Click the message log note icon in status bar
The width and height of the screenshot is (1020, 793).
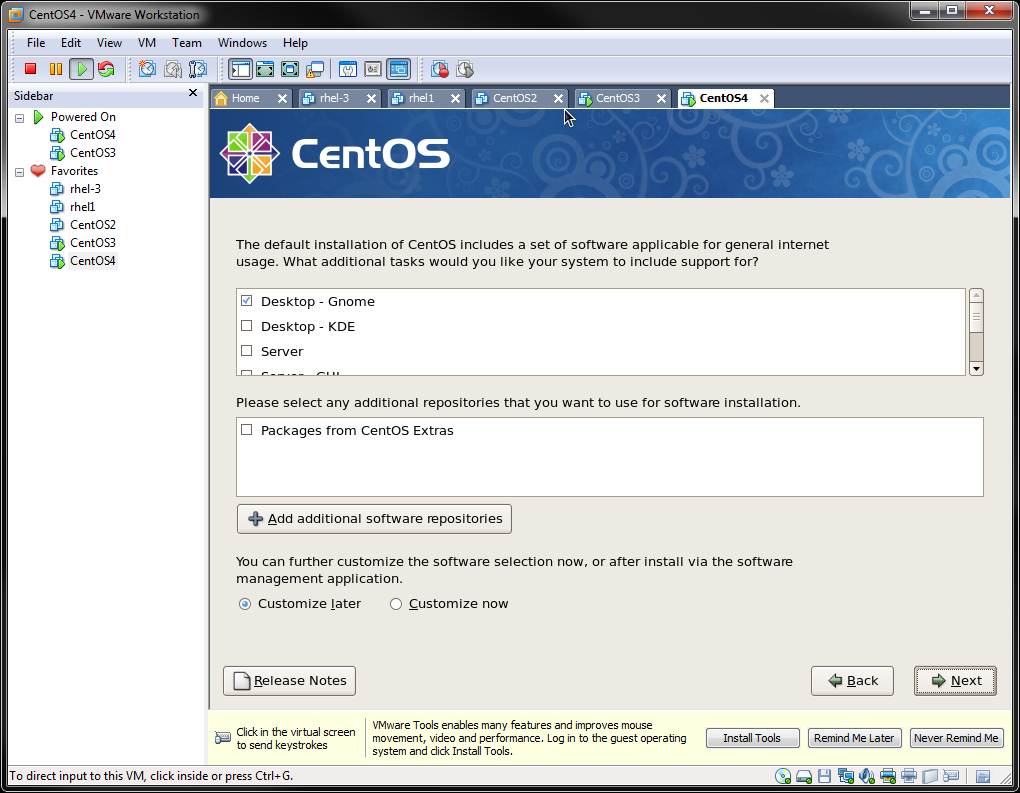tap(983, 776)
